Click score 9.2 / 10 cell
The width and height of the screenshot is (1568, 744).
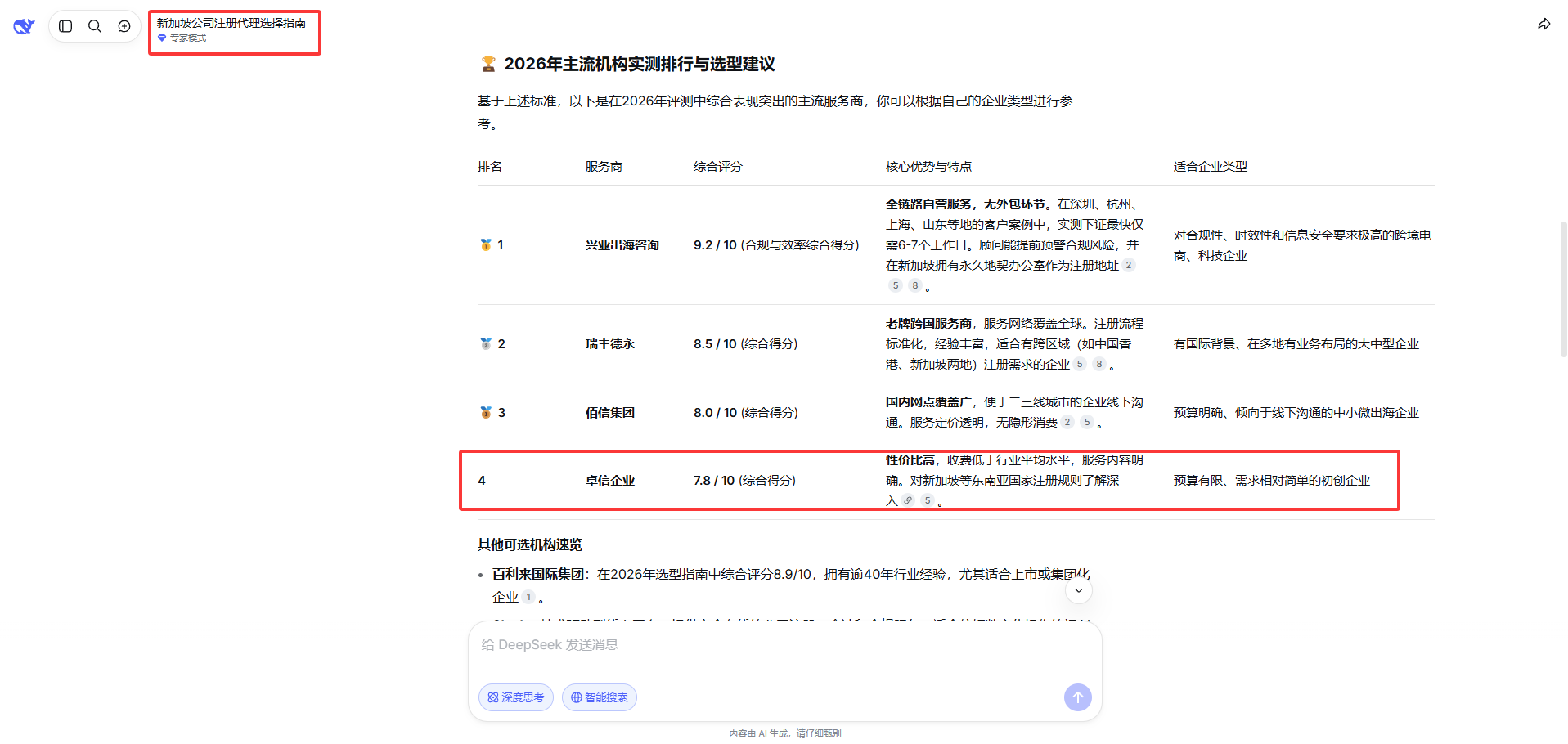click(x=776, y=244)
